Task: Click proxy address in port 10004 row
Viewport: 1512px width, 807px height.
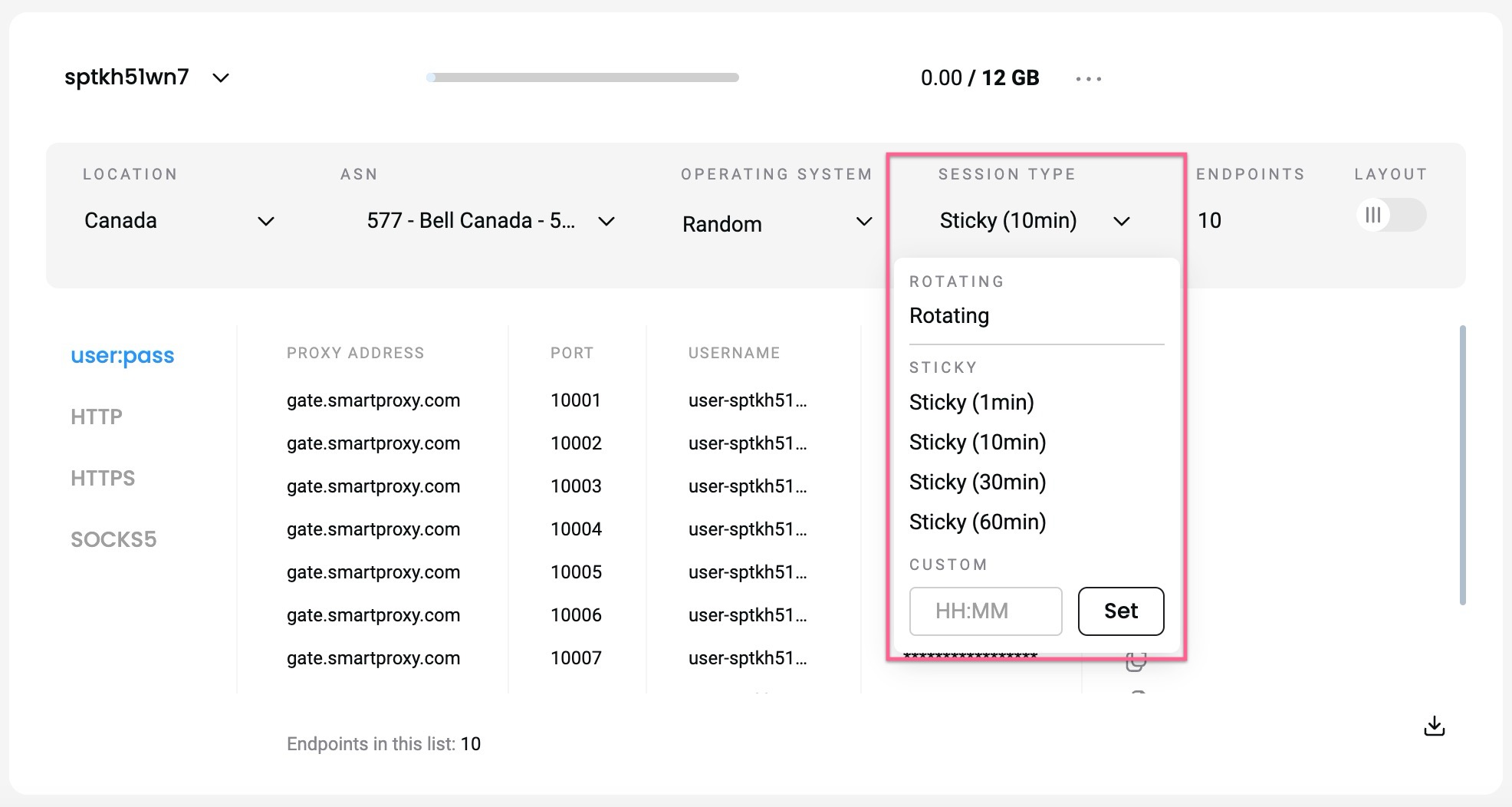Action: click(373, 529)
